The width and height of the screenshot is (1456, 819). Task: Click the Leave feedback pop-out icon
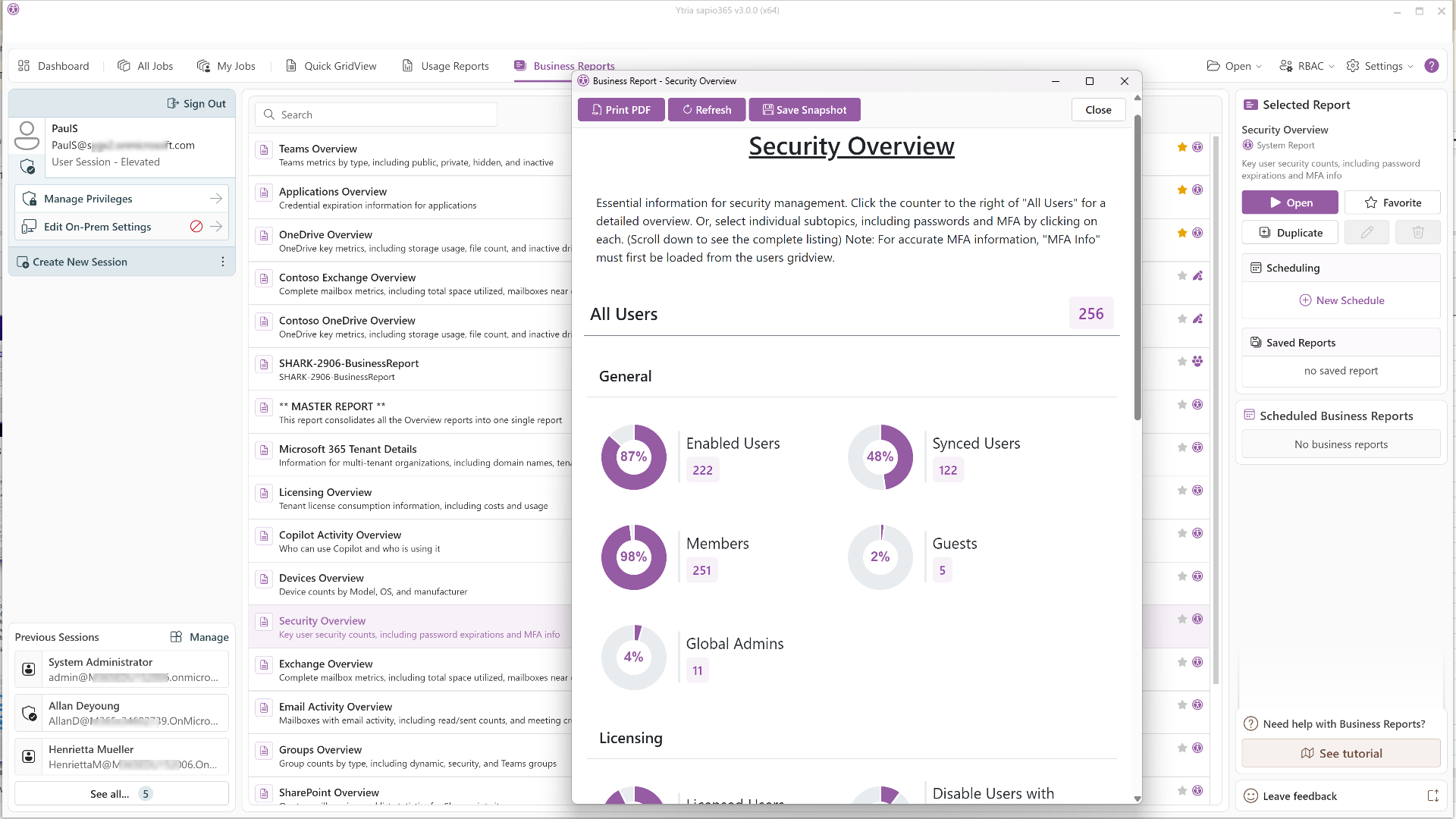(x=1432, y=795)
